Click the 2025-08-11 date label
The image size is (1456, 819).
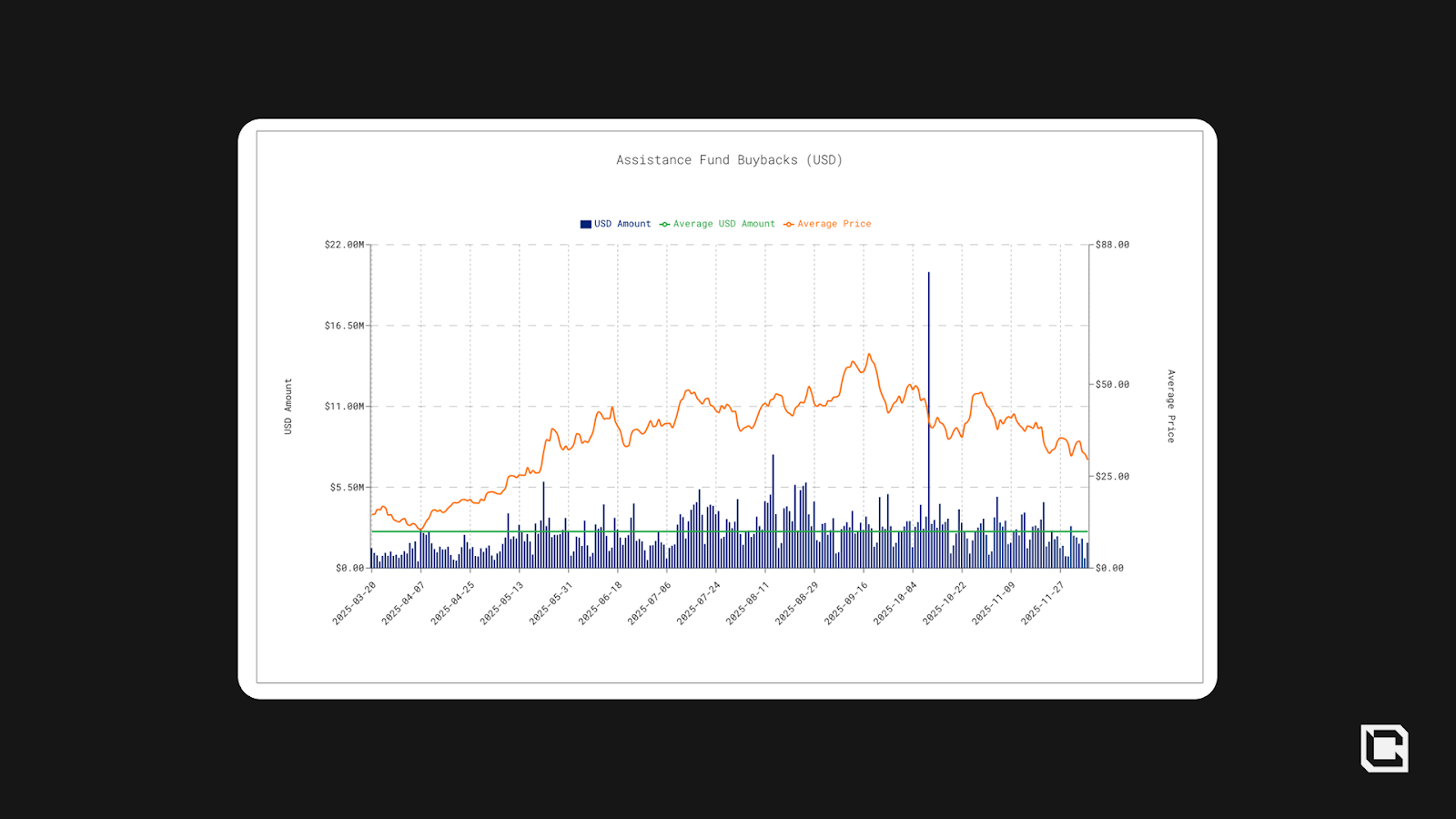coord(747,603)
